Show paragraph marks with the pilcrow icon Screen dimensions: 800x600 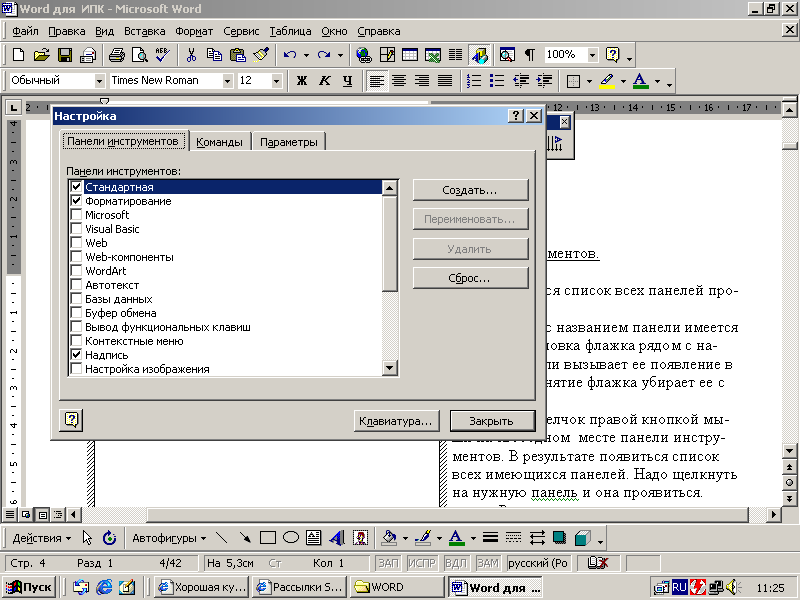[530, 55]
